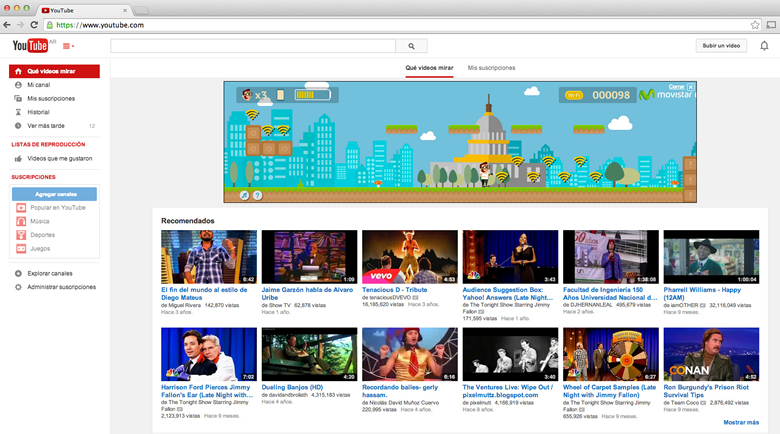
Task: Click the Subir un video button
Action: point(721,46)
